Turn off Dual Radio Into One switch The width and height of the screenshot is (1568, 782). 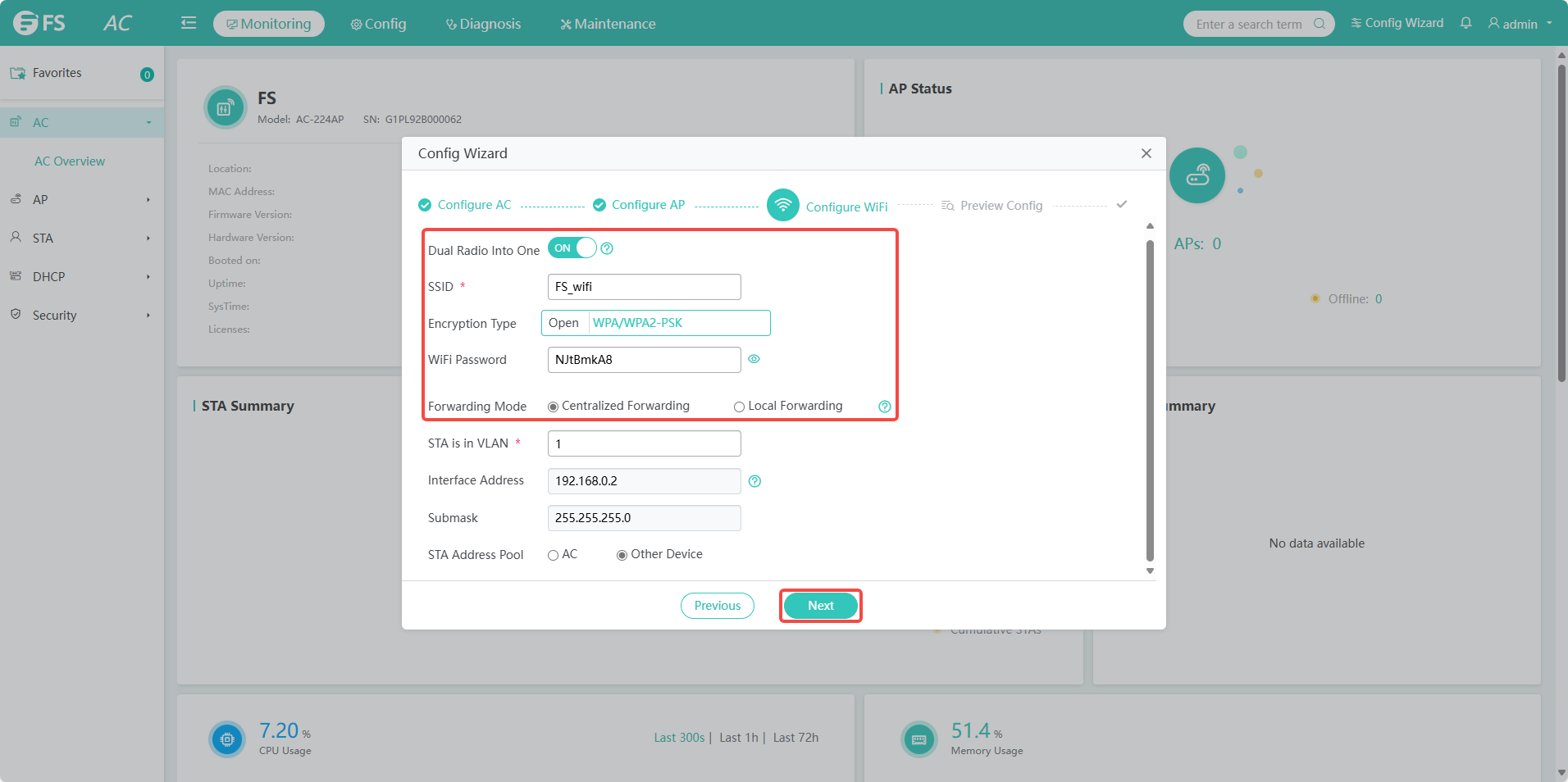click(x=572, y=248)
